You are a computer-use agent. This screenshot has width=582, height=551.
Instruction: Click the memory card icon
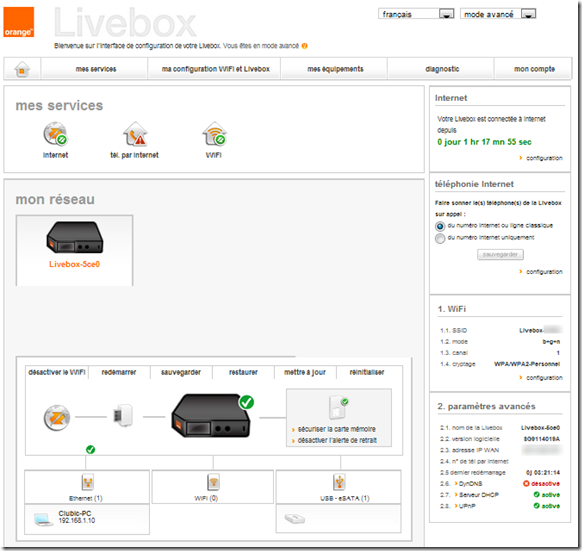338,407
